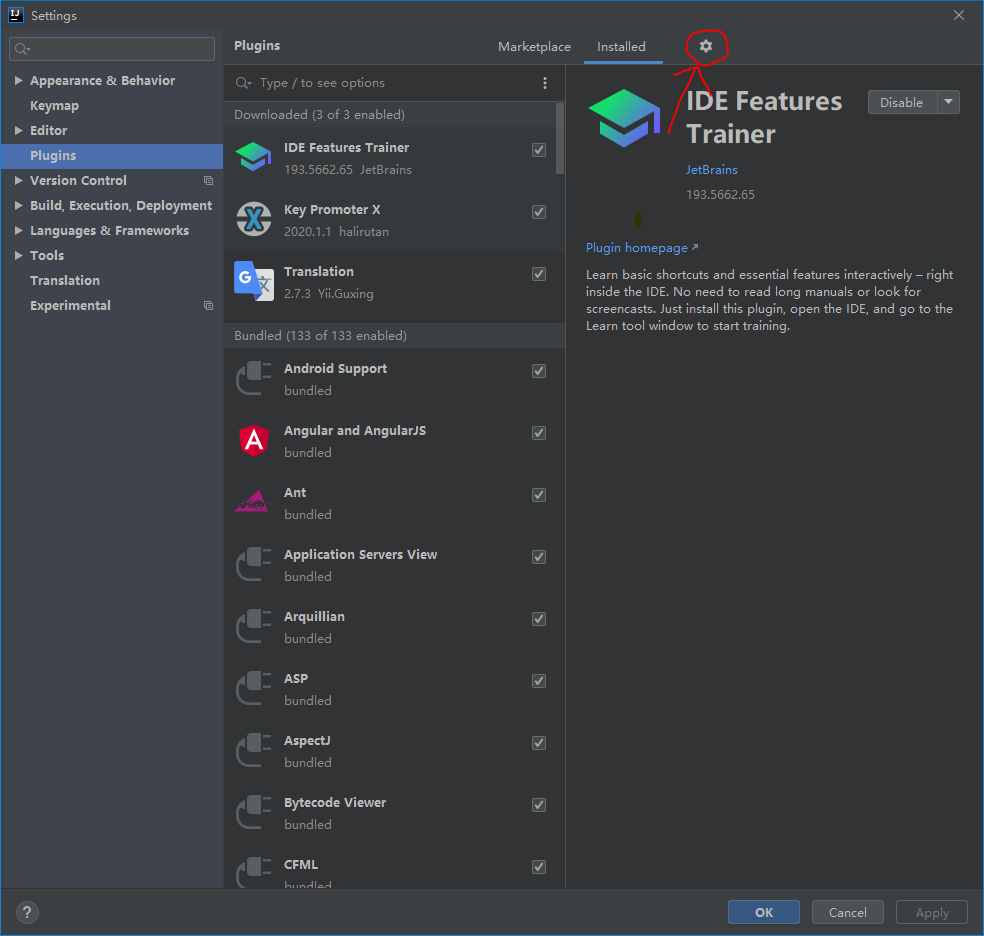Disable the Android Support plugin checkbox
Viewport: 984px width, 936px height.
pos(539,371)
